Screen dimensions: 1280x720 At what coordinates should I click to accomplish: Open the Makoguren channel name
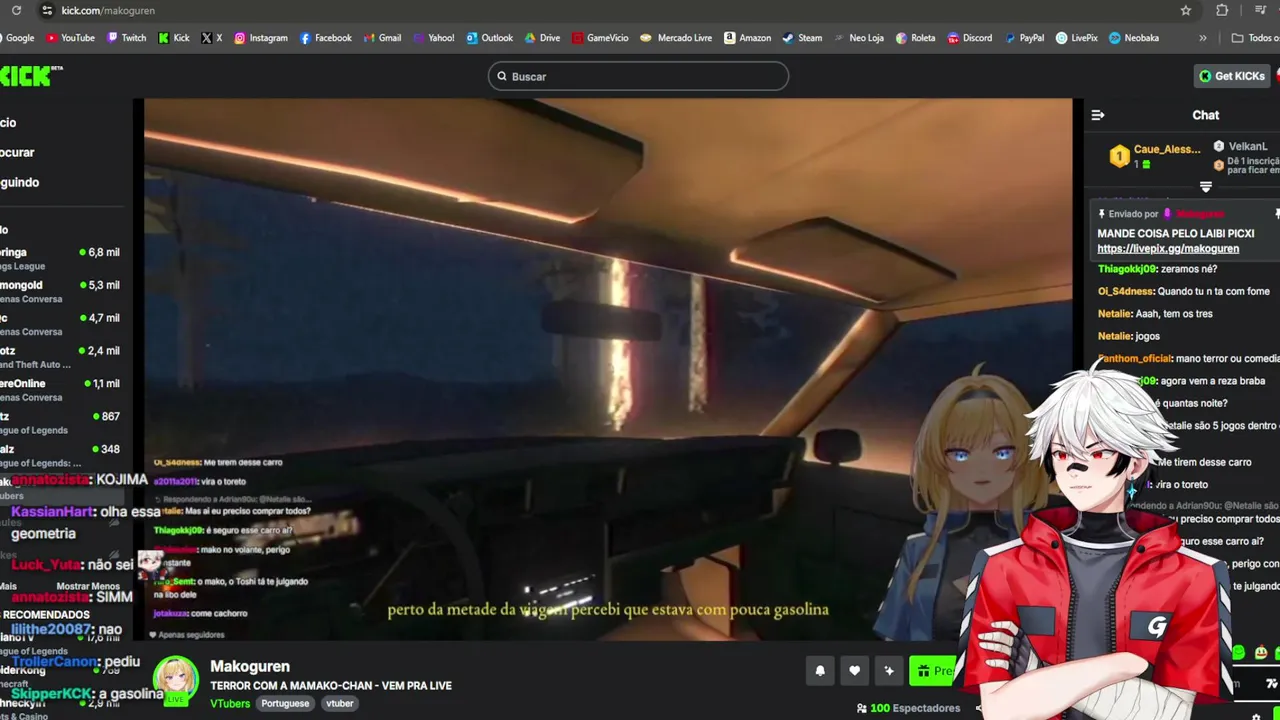[x=250, y=666]
